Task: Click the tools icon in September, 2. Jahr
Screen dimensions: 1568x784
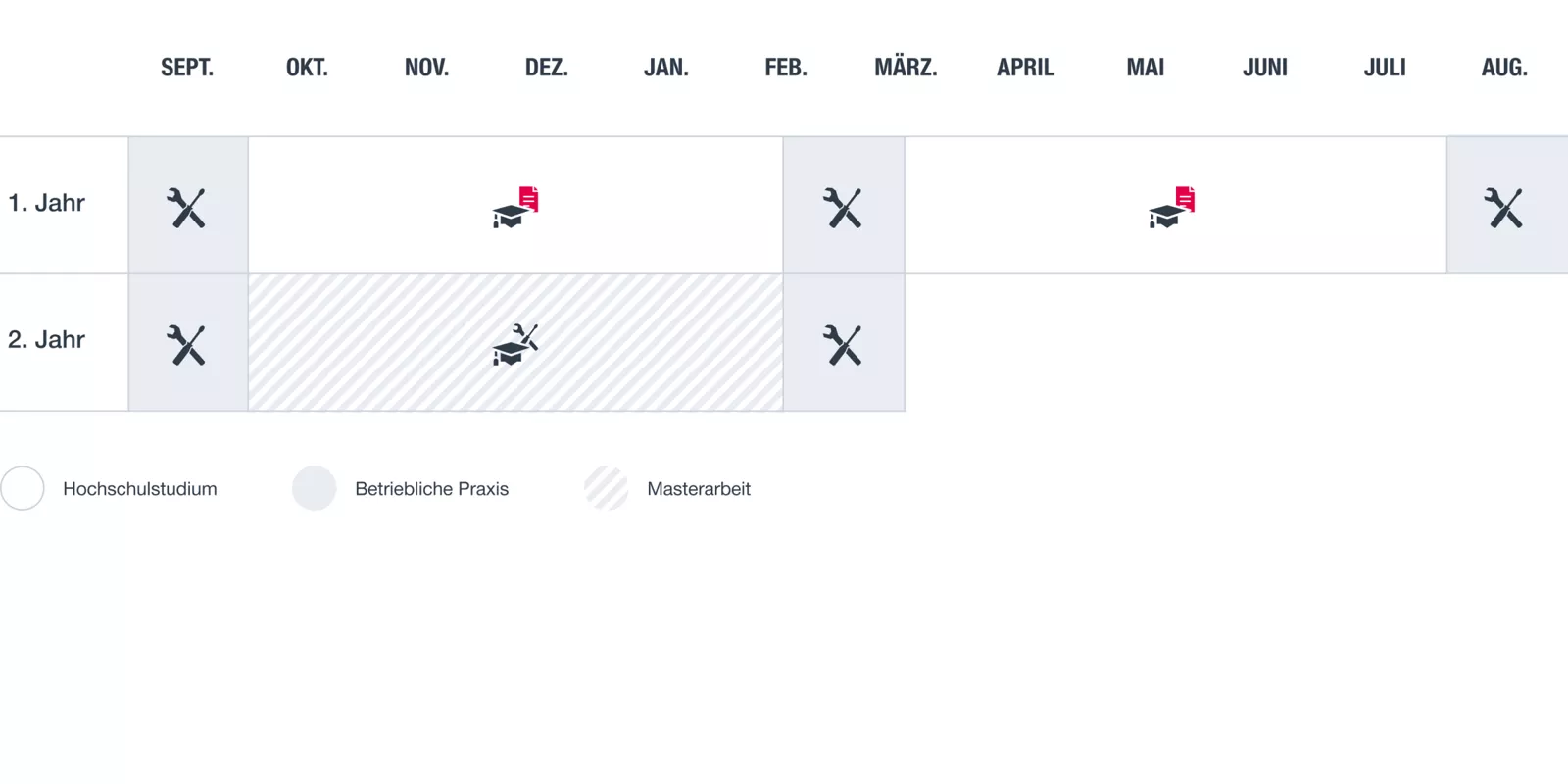Action: point(186,345)
